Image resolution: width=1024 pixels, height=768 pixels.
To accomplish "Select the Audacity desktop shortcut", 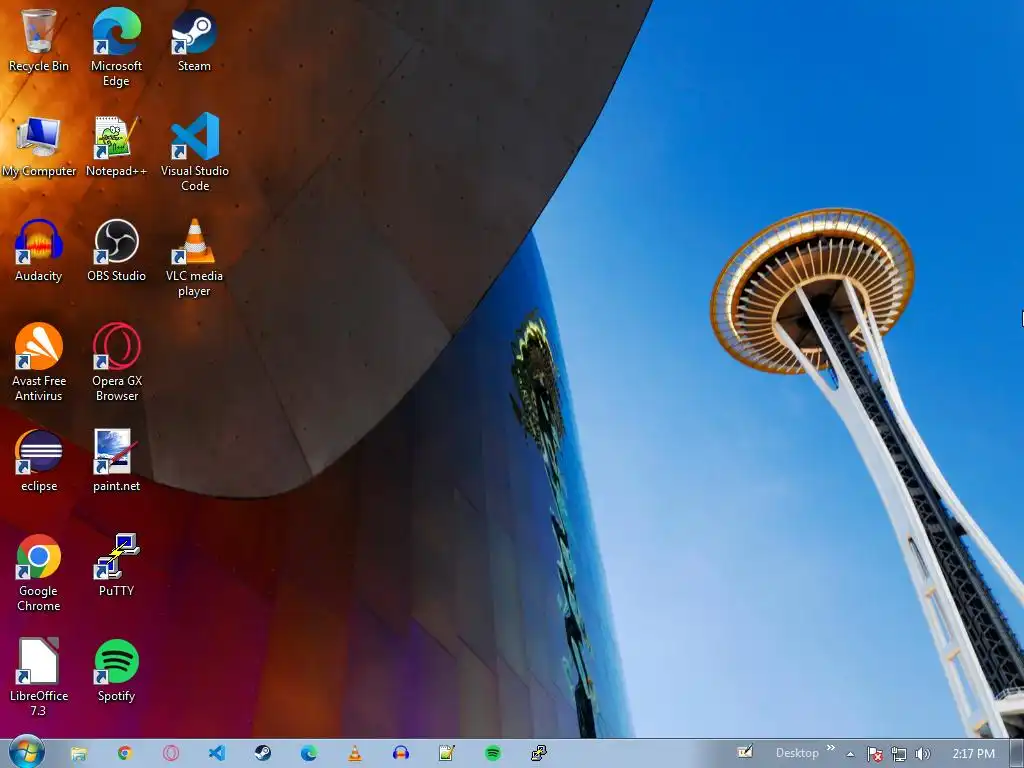I will [39, 249].
